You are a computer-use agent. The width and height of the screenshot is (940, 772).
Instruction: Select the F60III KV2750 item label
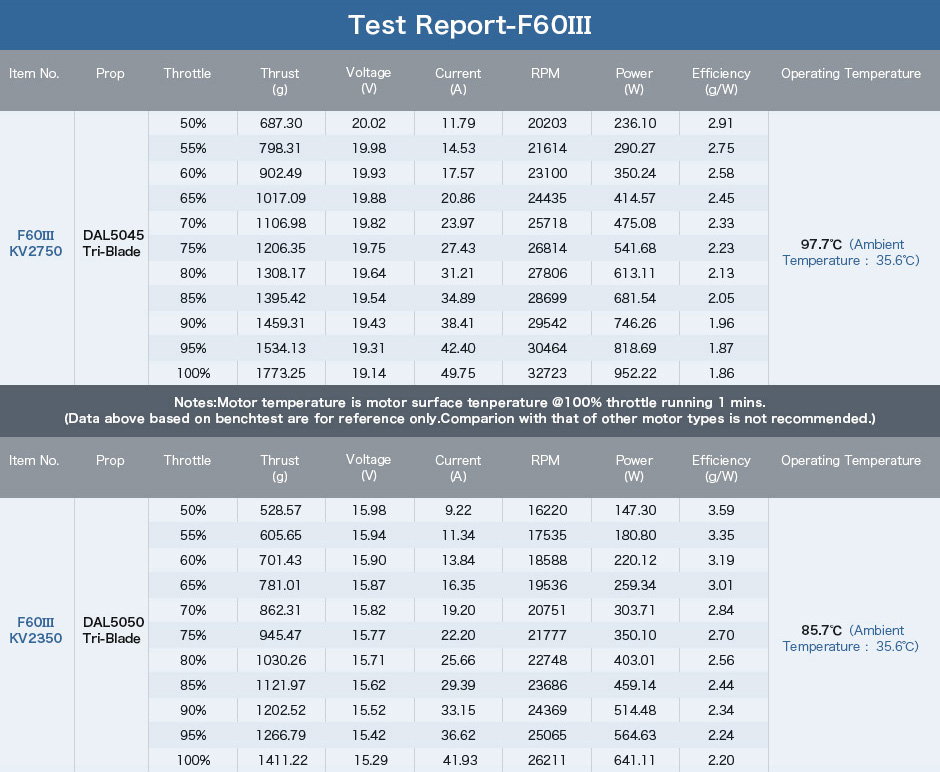(35, 243)
